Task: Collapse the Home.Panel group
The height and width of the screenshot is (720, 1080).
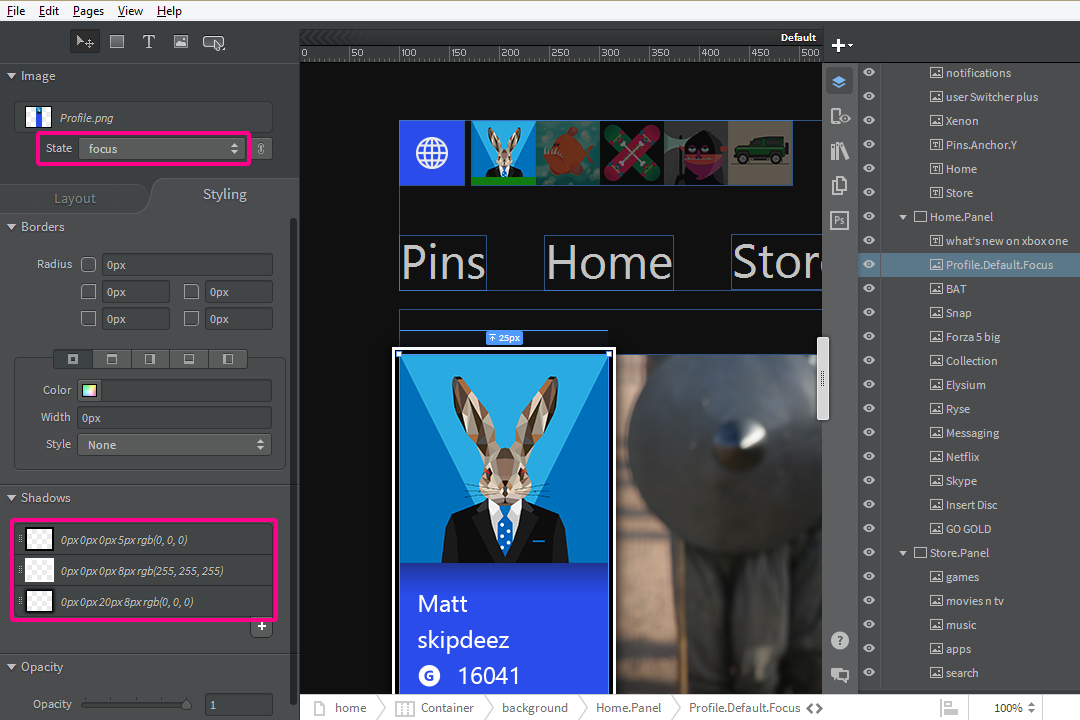Action: (x=903, y=216)
